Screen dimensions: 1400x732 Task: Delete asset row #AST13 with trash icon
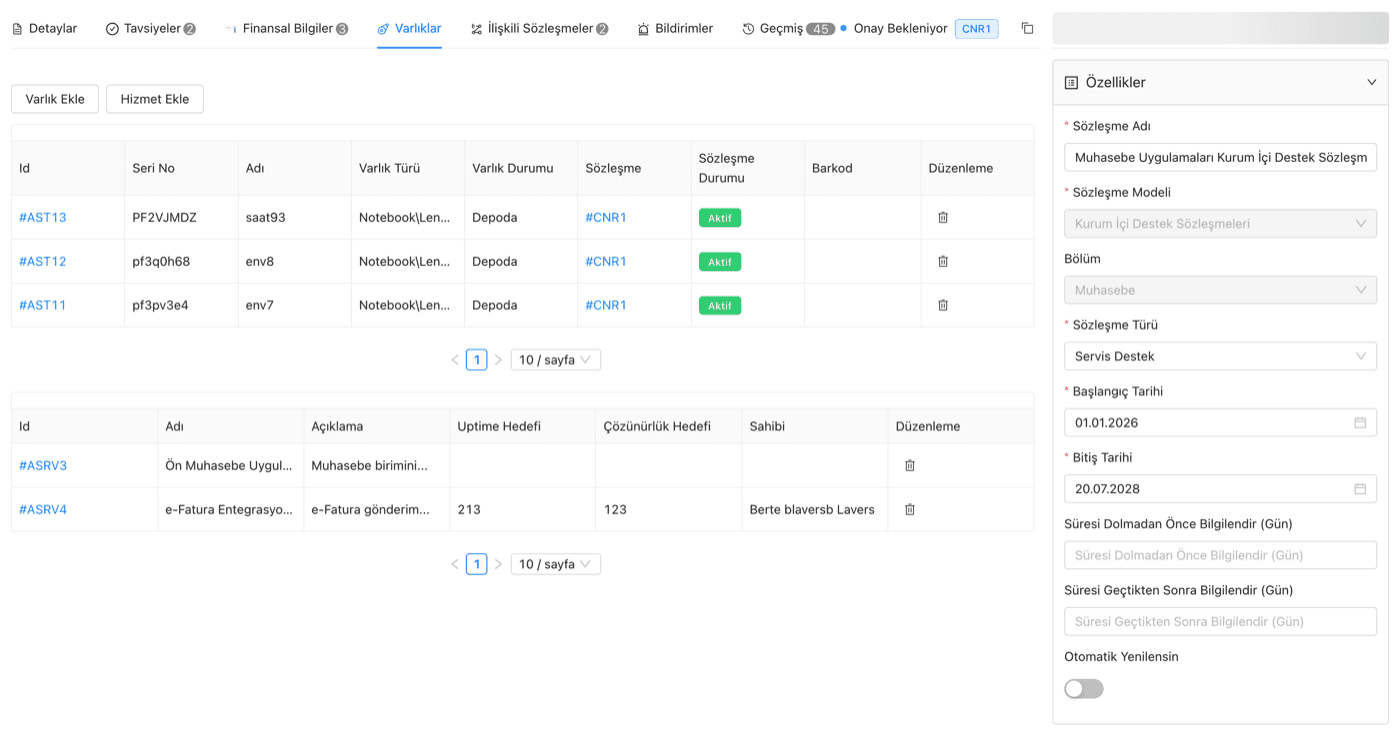(943, 217)
